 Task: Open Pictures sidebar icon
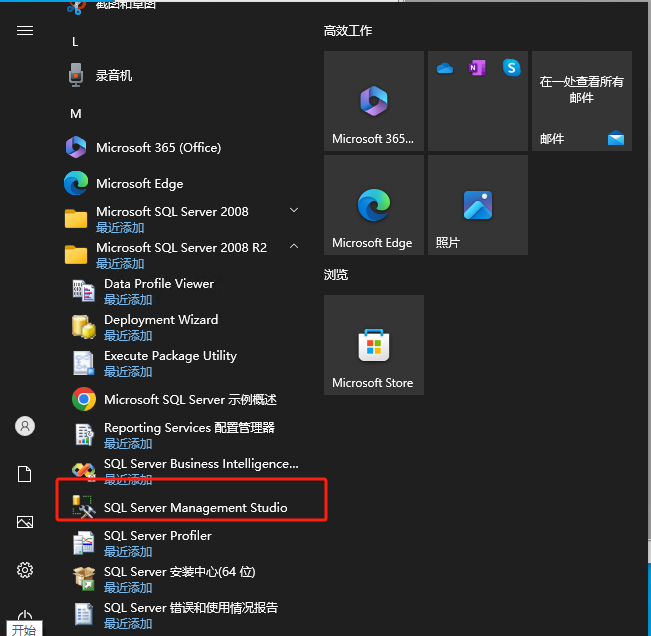click(25, 522)
